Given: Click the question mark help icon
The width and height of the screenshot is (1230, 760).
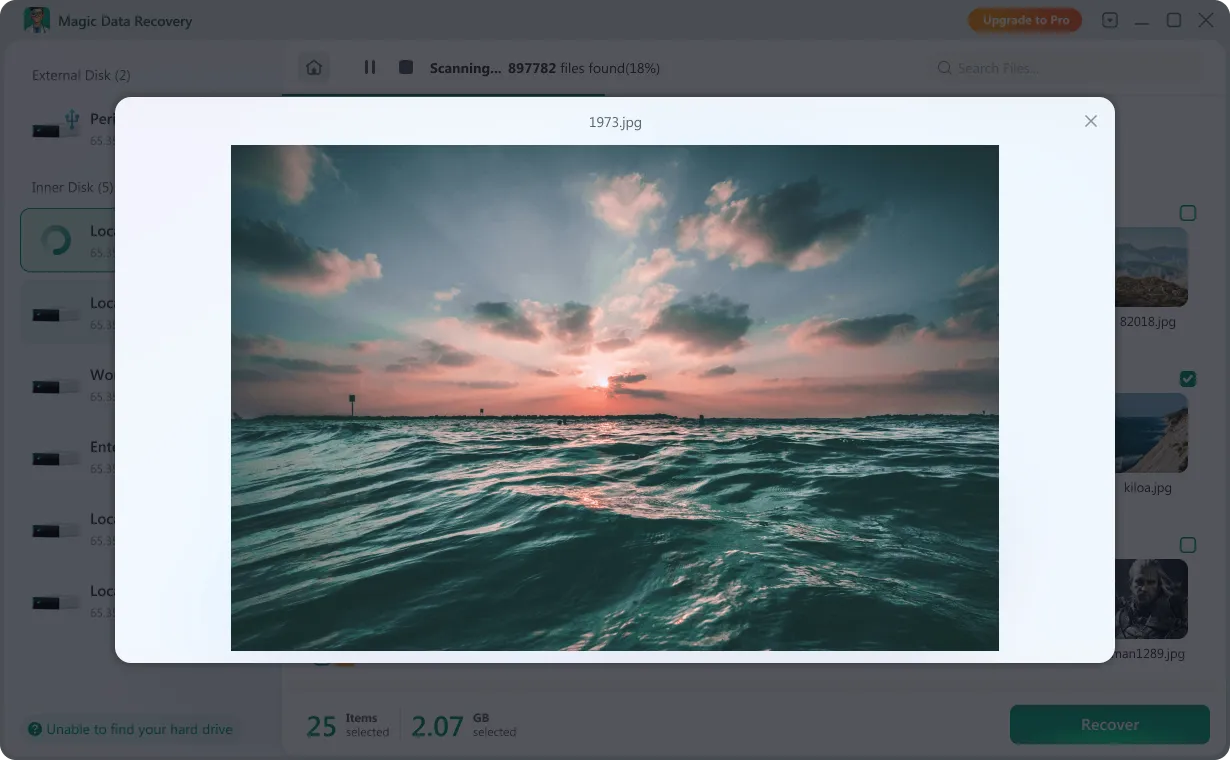Looking at the screenshot, I should coord(35,730).
